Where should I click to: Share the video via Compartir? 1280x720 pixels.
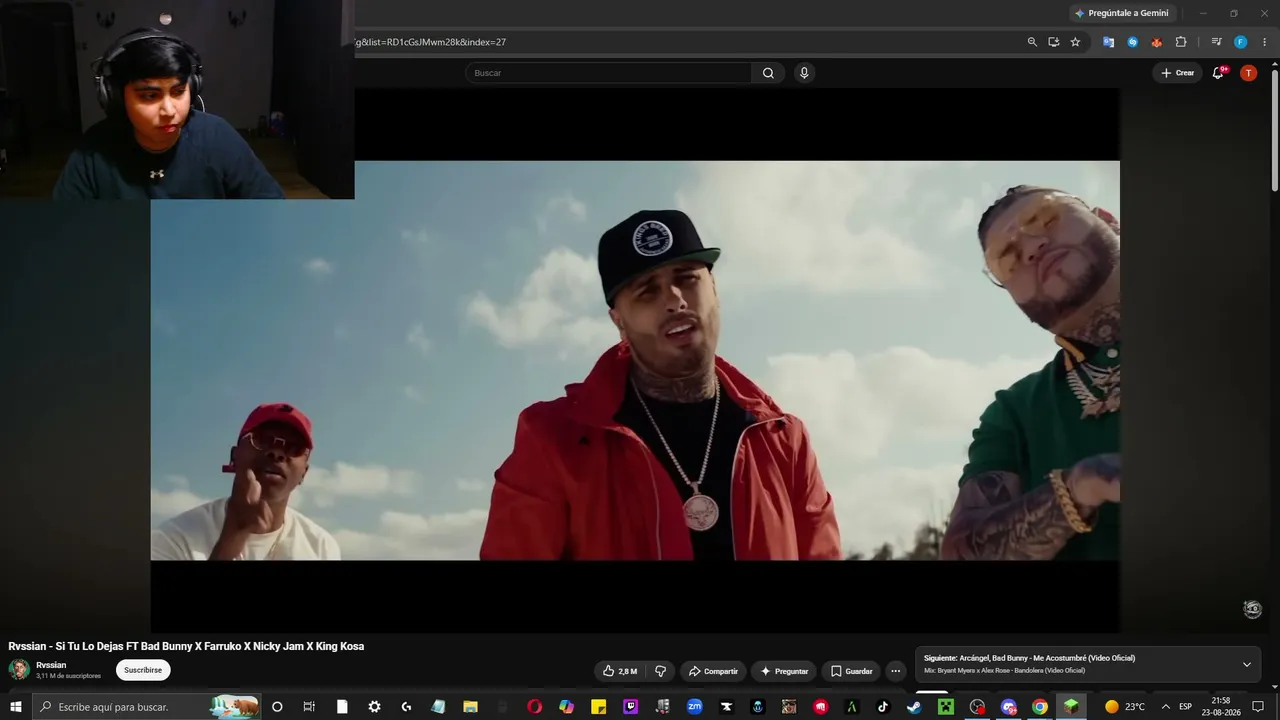point(713,671)
